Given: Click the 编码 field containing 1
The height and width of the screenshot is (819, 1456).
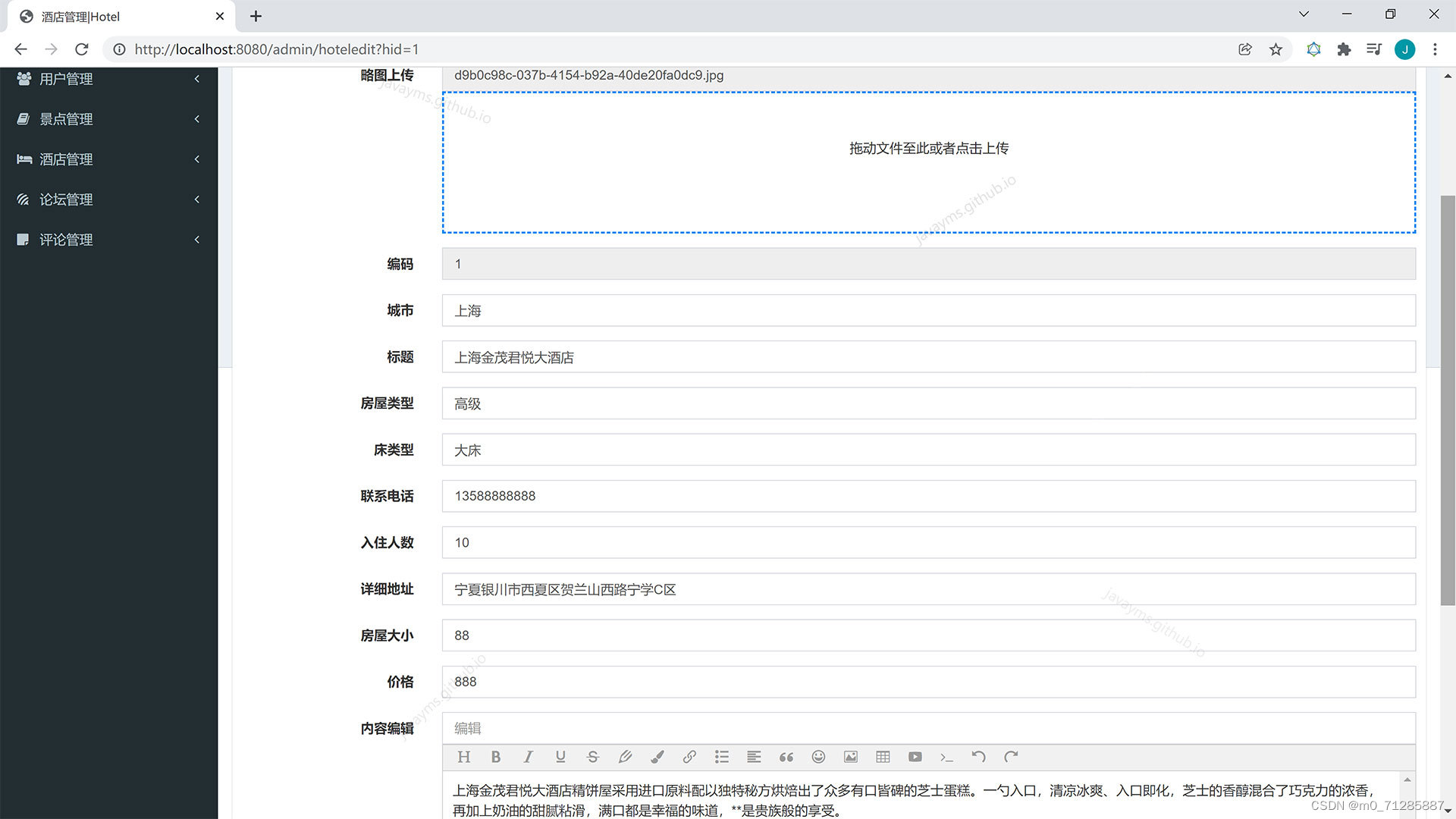Looking at the screenshot, I should tap(929, 264).
